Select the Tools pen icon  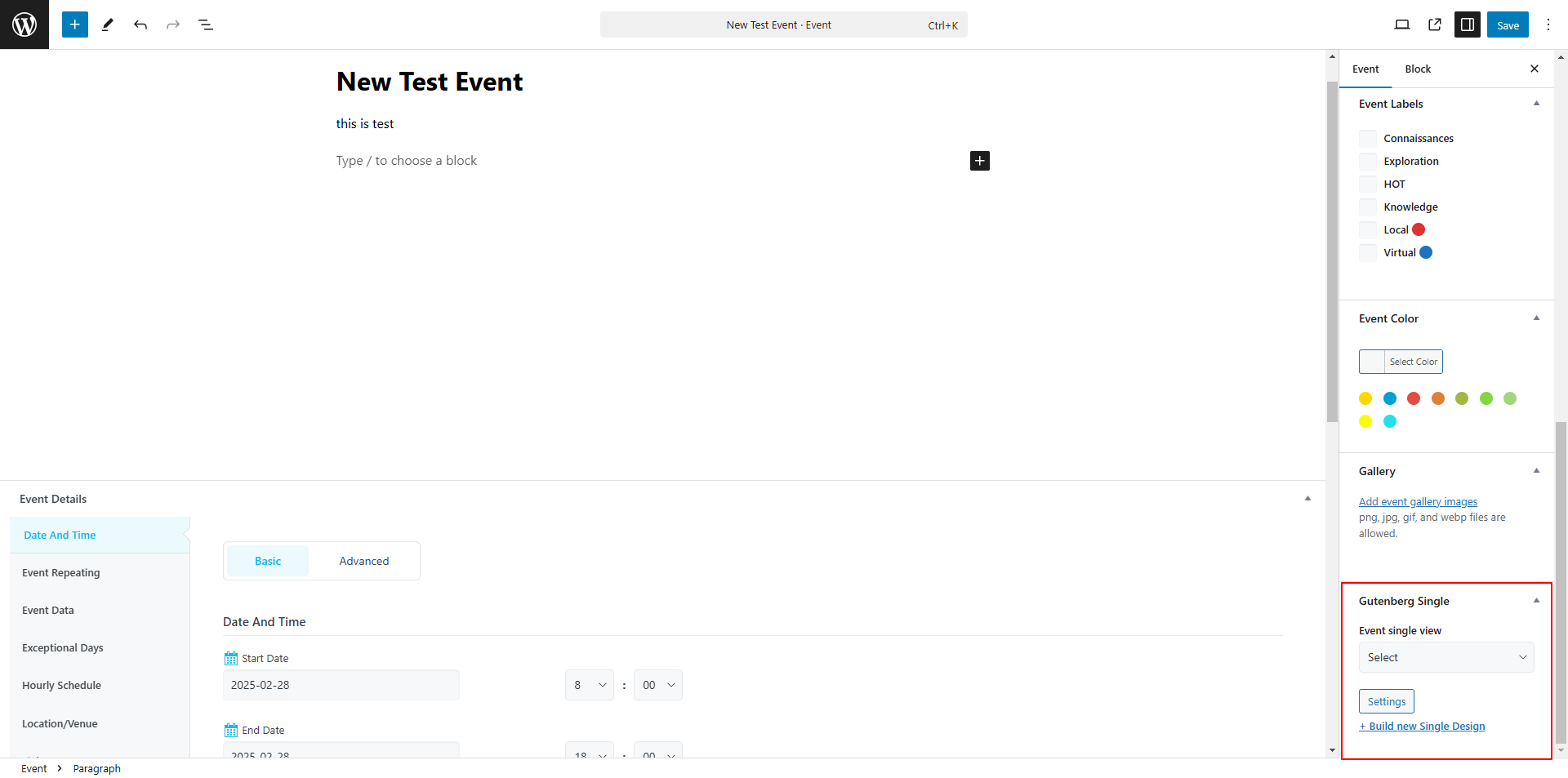[x=107, y=24]
